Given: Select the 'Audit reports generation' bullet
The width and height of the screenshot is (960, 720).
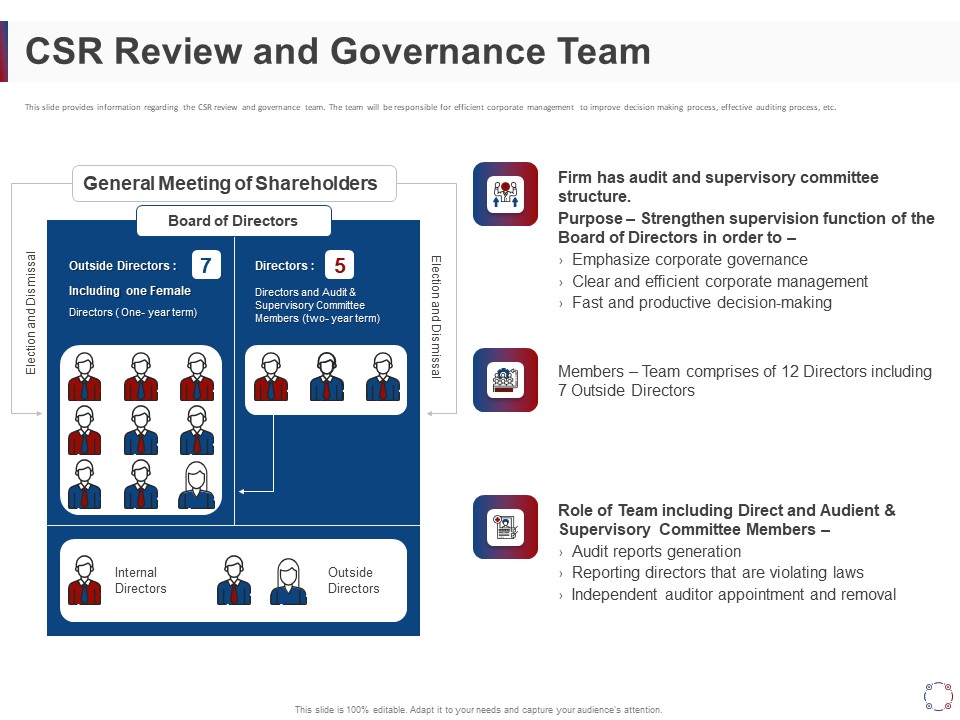Looking at the screenshot, I should coord(656,552).
